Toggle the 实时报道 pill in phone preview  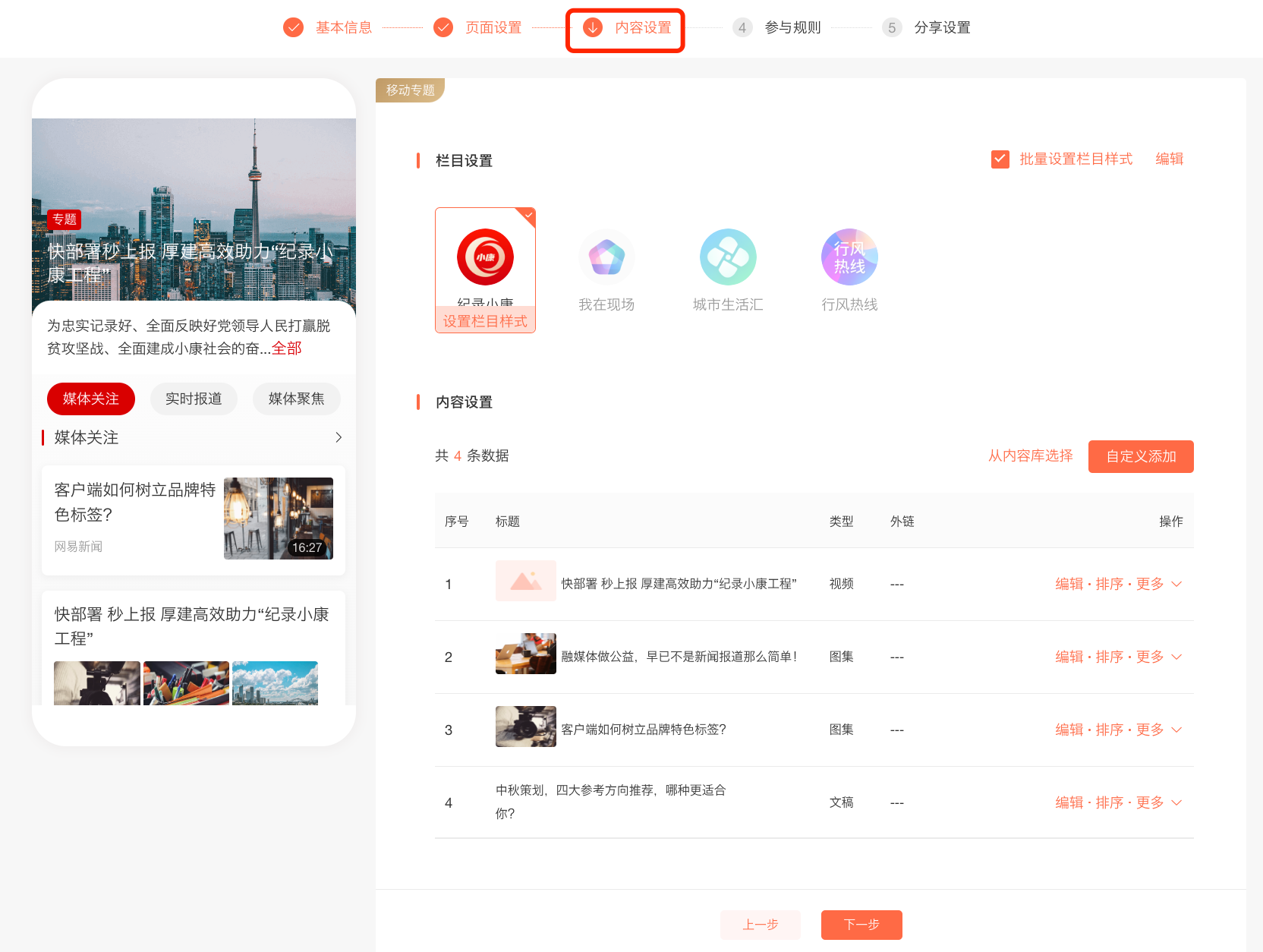pyautogui.click(x=194, y=399)
